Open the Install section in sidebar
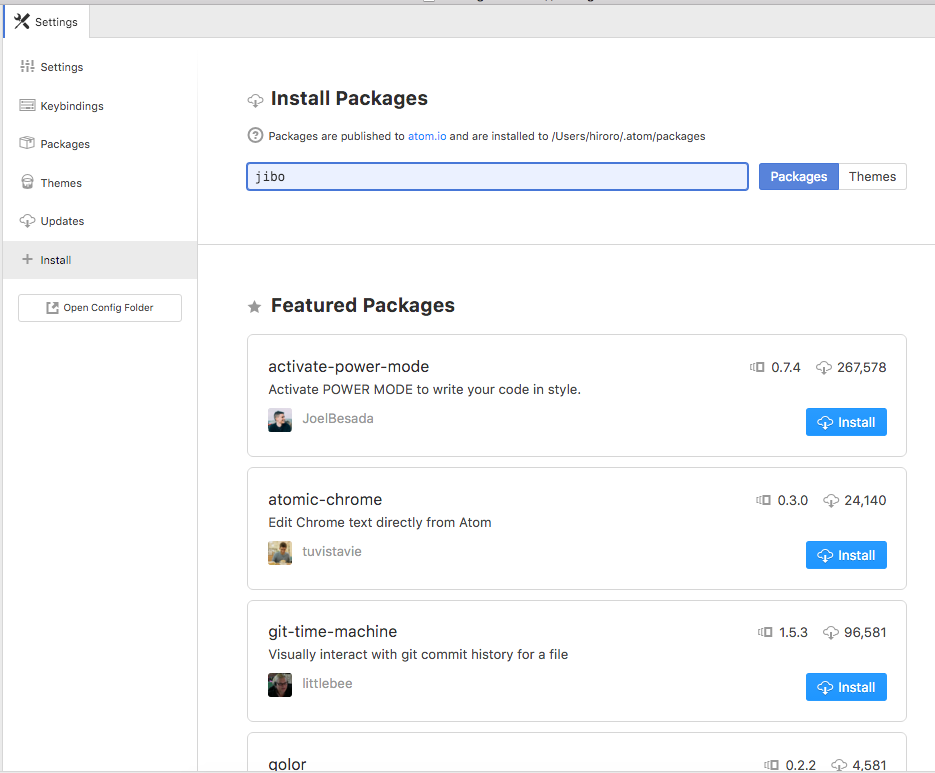The height and width of the screenshot is (773, 935). pyautogui.click(x=56, y=260)
